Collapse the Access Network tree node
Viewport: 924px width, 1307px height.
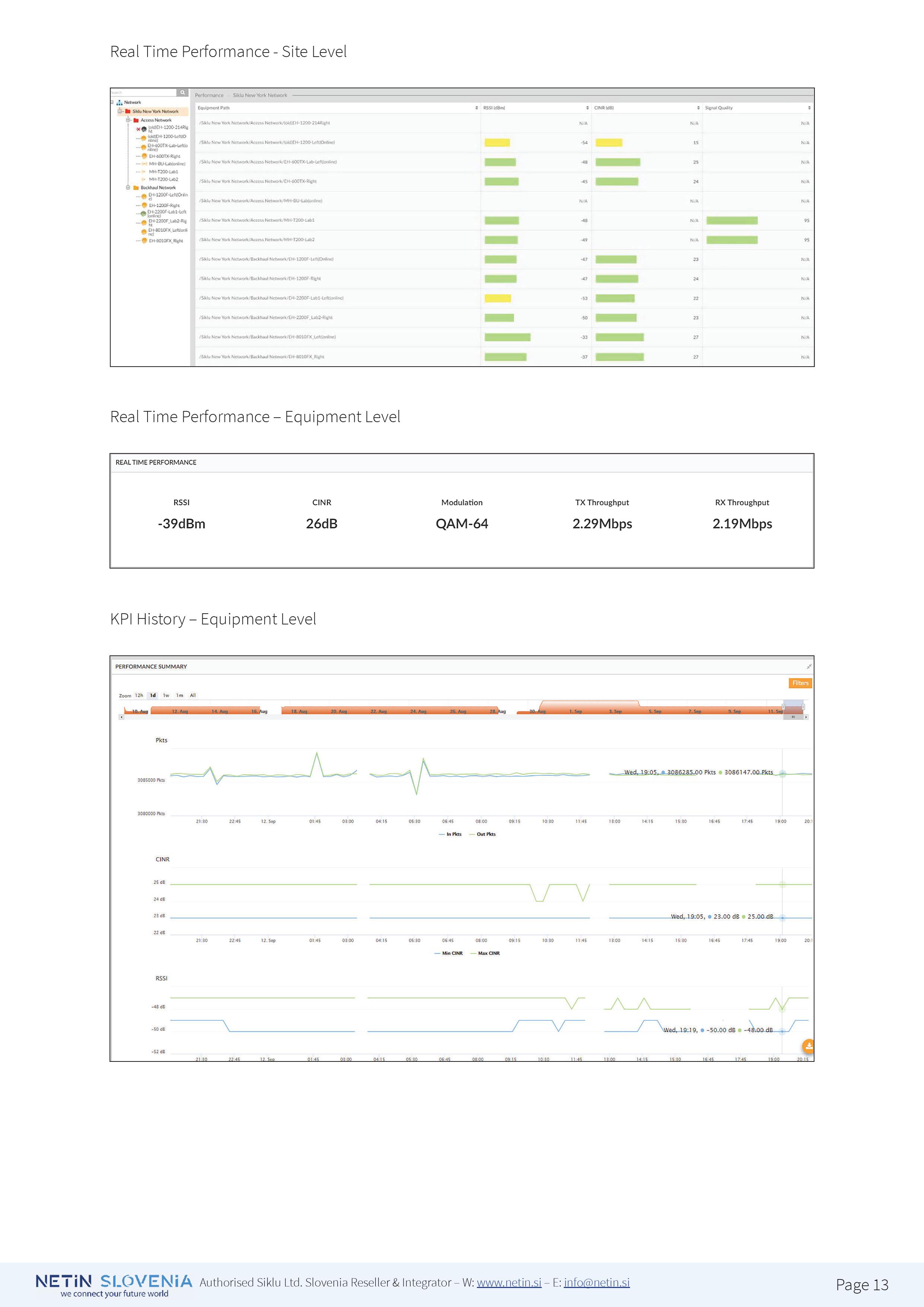tap(128, 120)
